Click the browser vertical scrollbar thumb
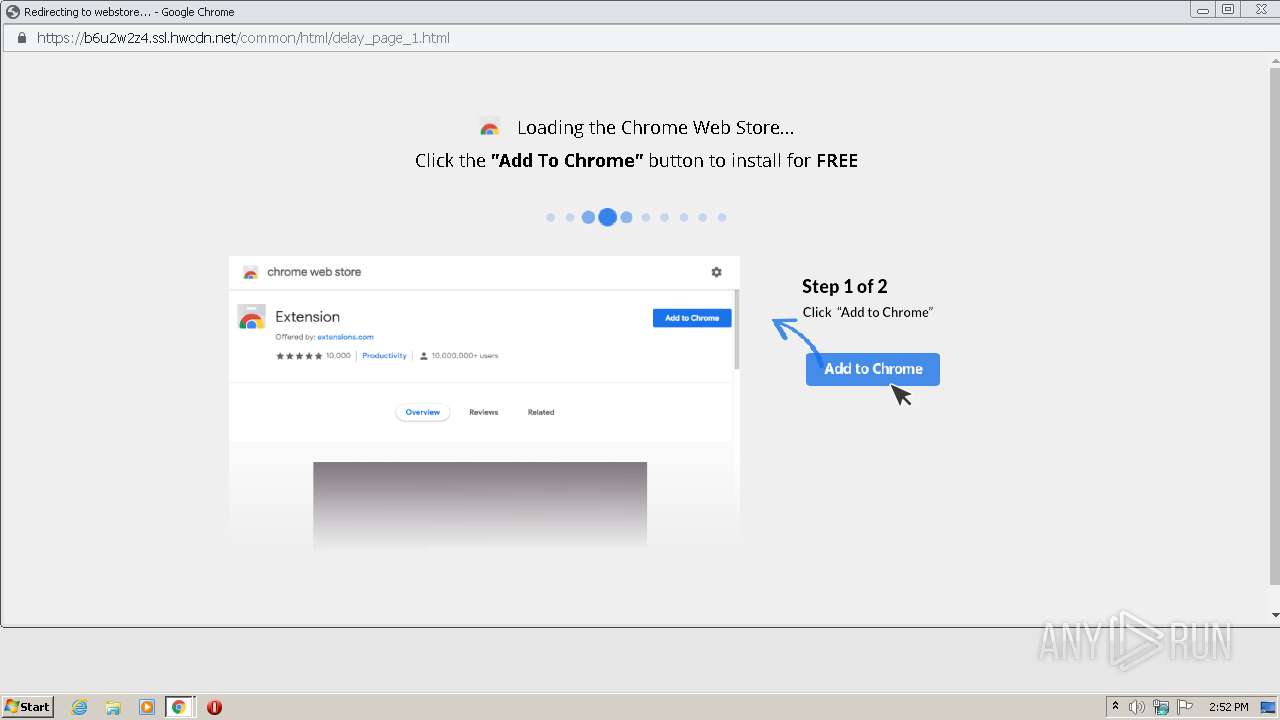 pos(1274,326)
